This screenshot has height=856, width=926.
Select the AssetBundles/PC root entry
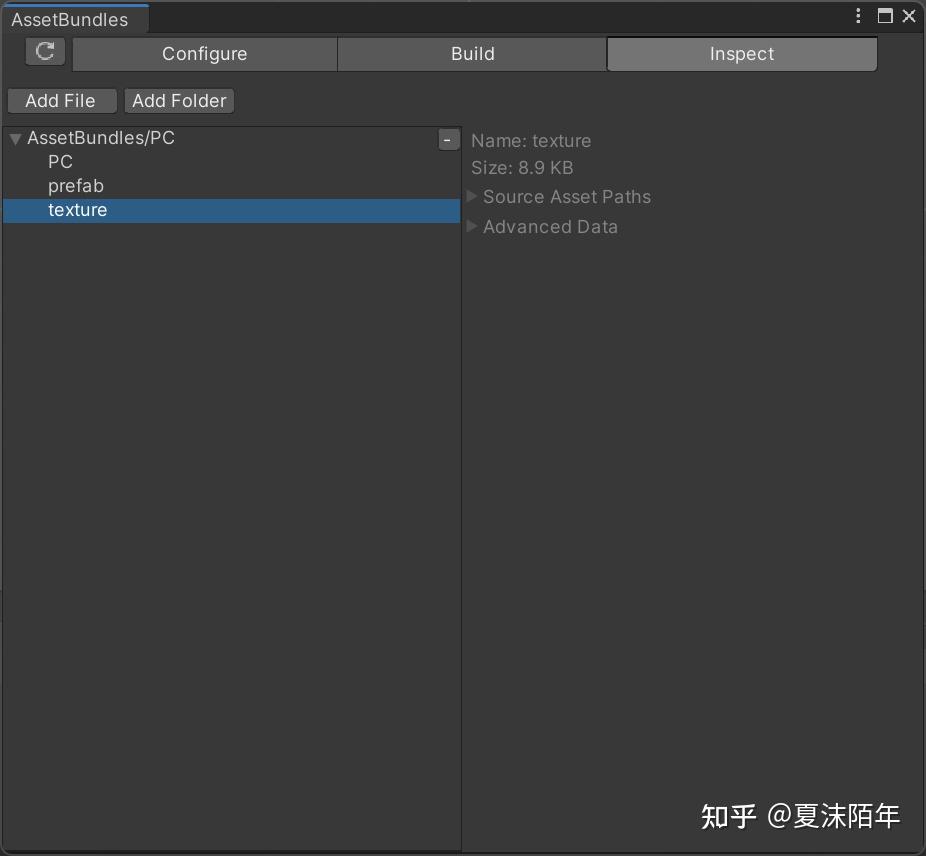tap(101, 138)
